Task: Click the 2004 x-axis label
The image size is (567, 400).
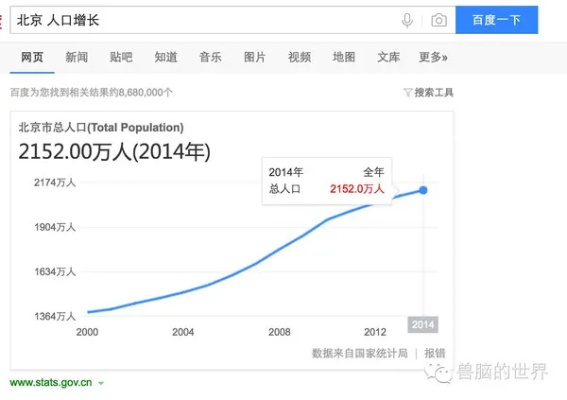Action: pos(183,332)
